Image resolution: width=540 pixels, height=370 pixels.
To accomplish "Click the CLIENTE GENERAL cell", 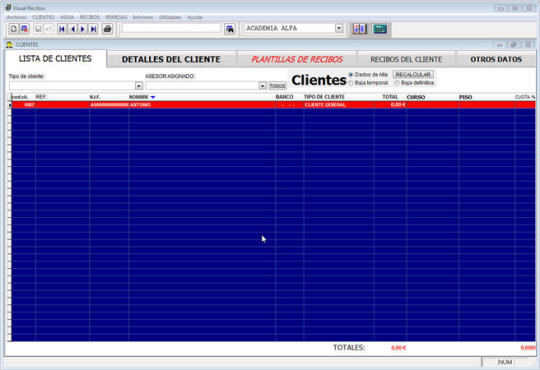I will 339,105.
